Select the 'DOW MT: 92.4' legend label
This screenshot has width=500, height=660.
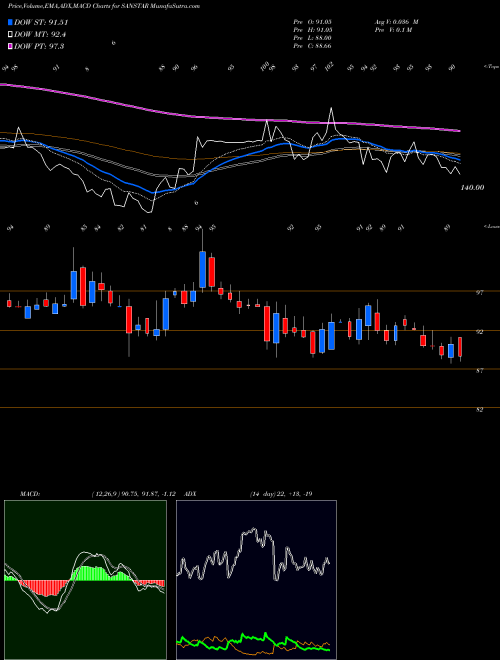click(x=40, y=35)
